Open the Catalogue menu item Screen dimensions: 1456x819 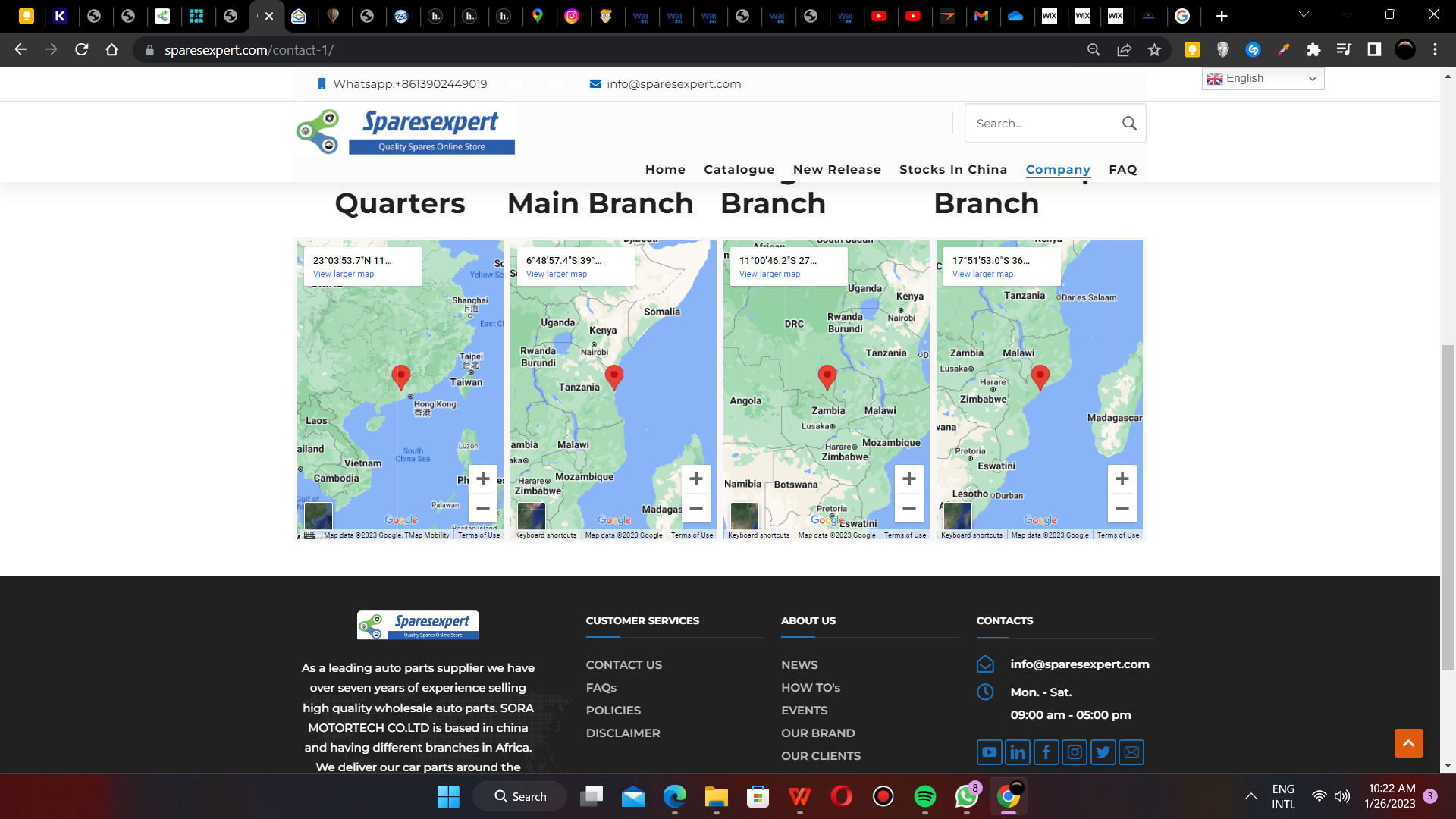click(739, 170)
